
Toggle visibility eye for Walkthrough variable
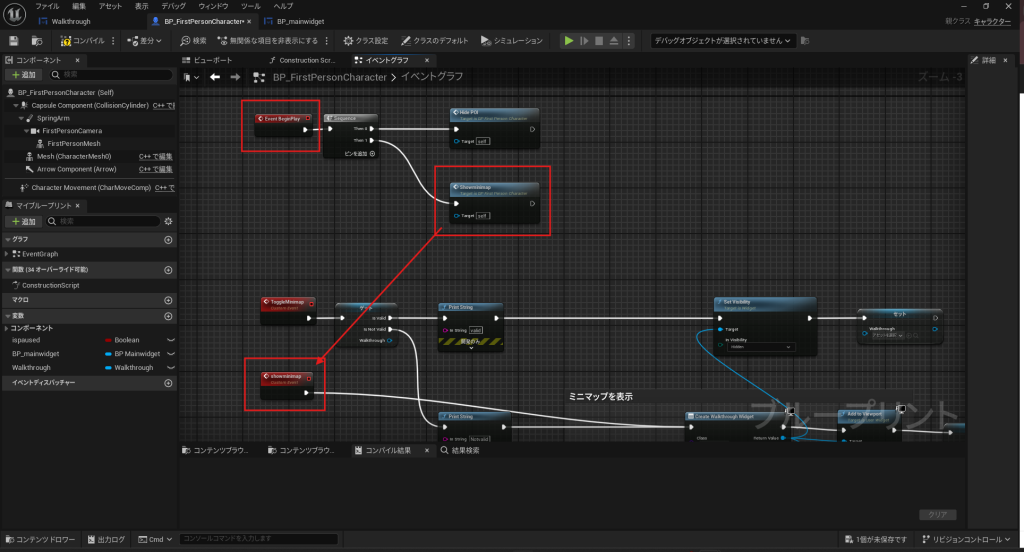(x=170, y=368)
